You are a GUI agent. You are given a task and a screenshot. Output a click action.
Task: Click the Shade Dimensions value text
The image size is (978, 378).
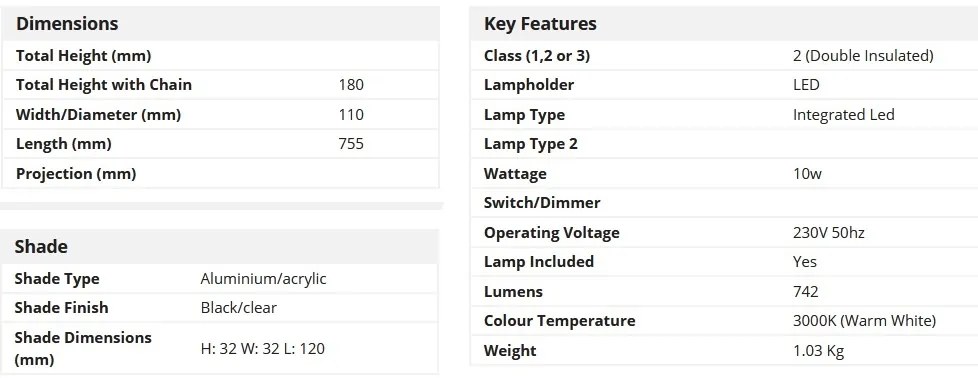(263, 349)
